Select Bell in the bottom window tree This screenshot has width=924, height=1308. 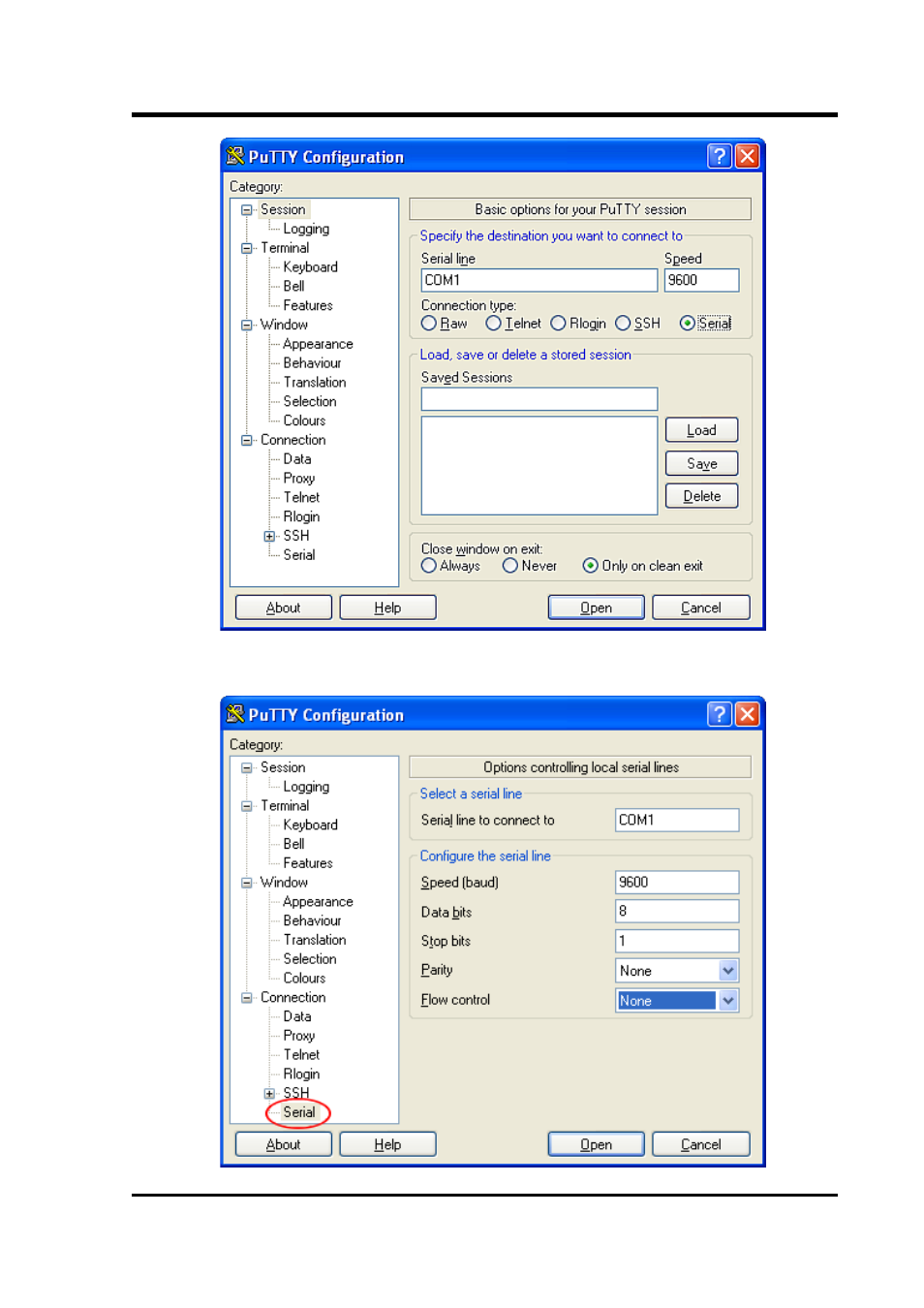[x=293, y=844]
